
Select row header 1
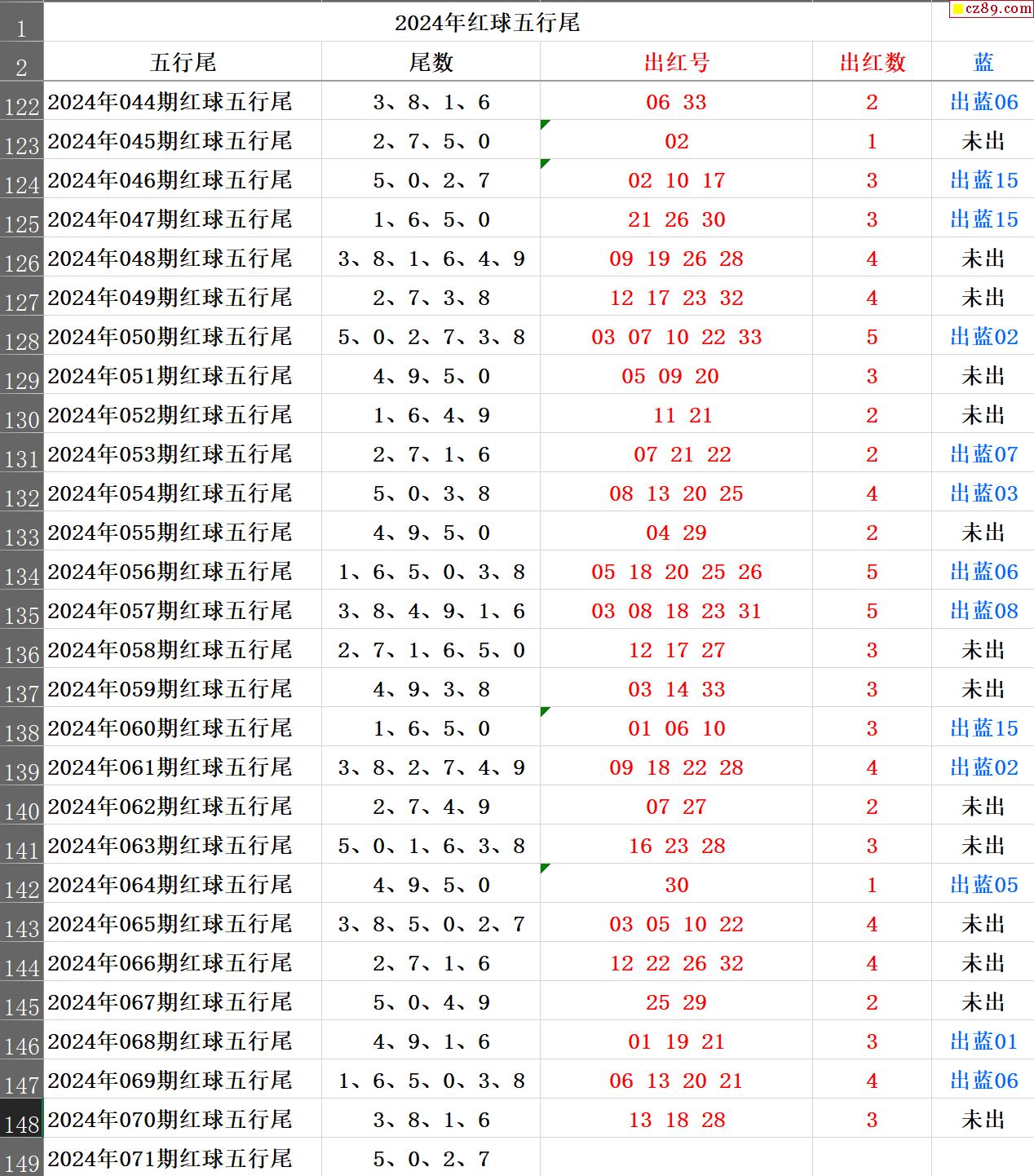pos(21,22)
